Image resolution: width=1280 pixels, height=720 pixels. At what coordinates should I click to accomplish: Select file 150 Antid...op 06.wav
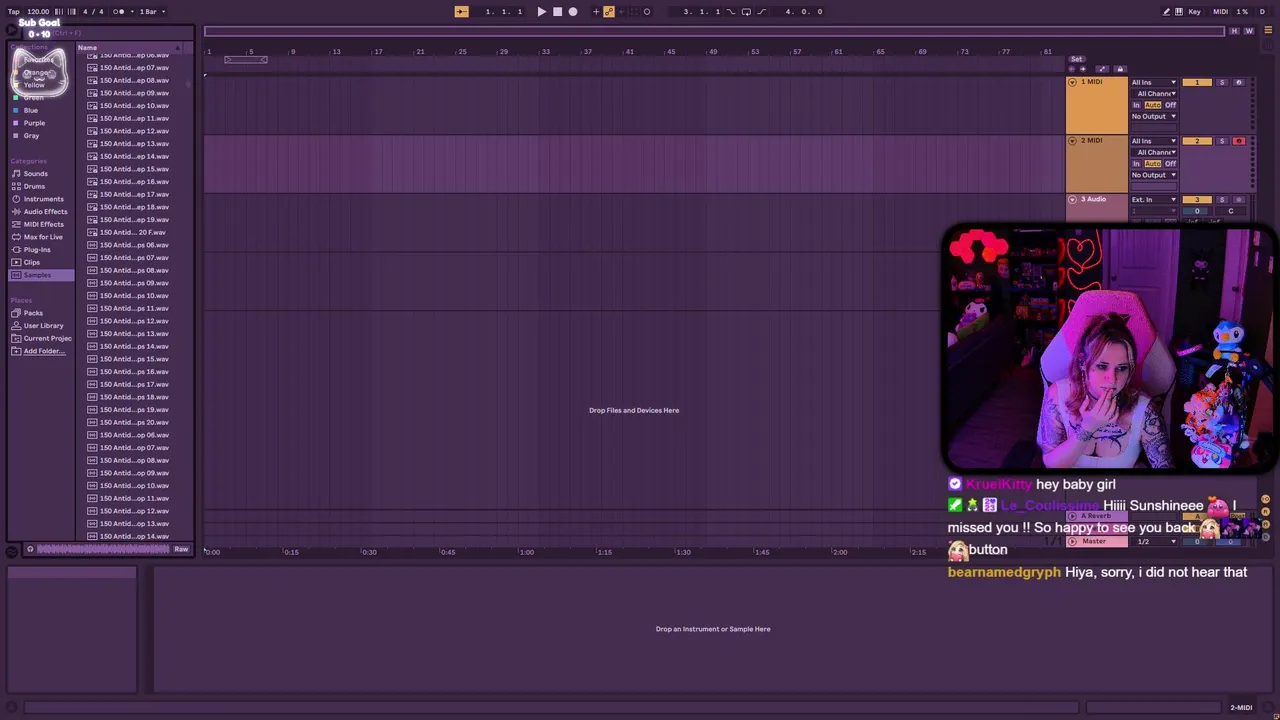[134, 435]
